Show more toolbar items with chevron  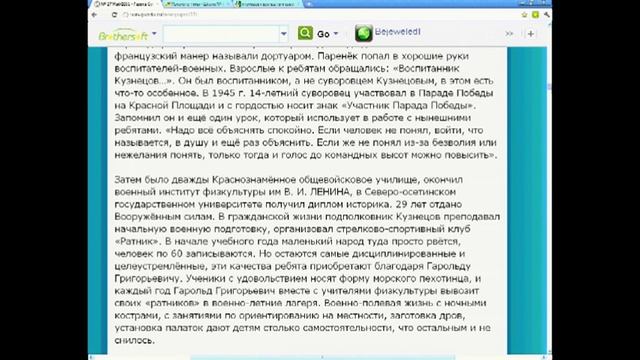coord(509,34)
